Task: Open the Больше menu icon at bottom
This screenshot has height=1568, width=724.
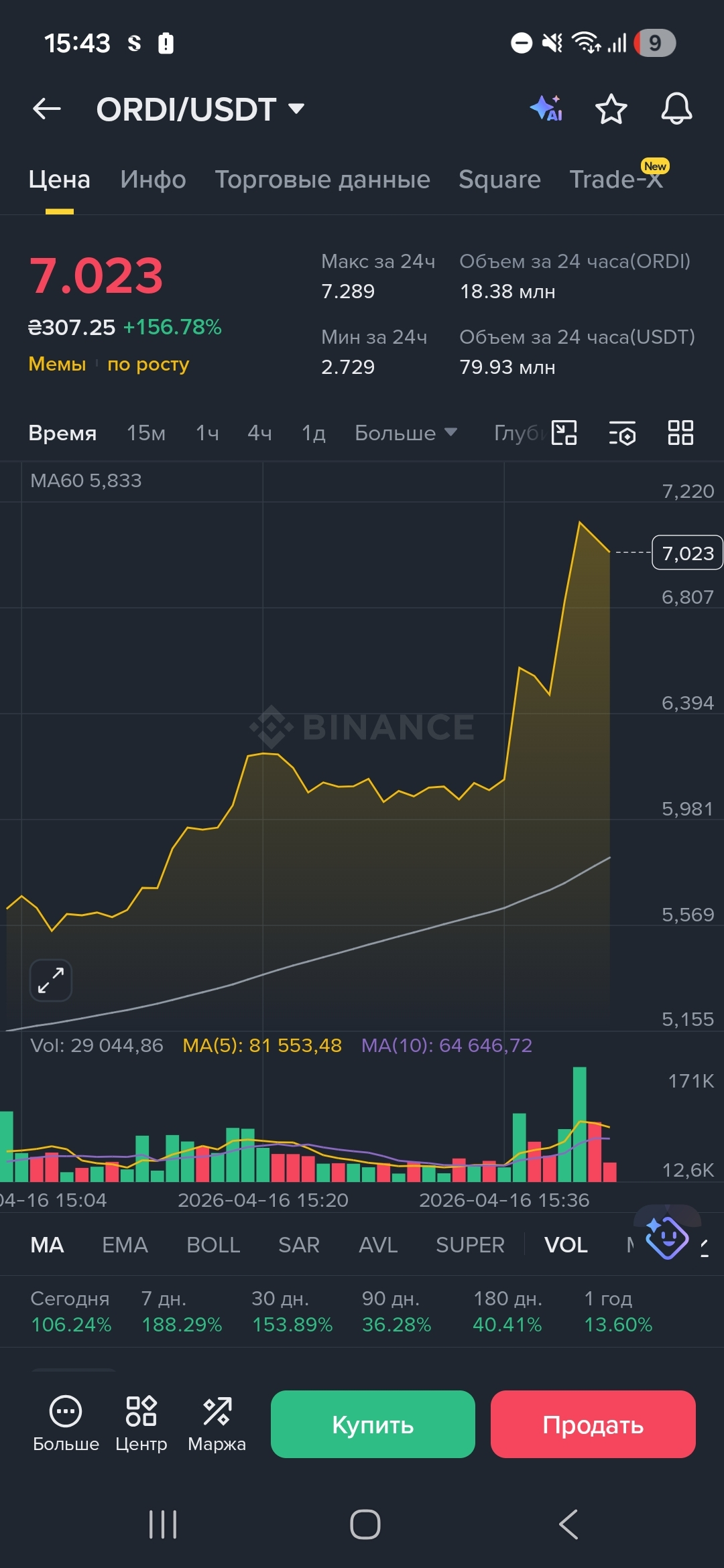Action: pyautogui.click(x=66, y=1423)
